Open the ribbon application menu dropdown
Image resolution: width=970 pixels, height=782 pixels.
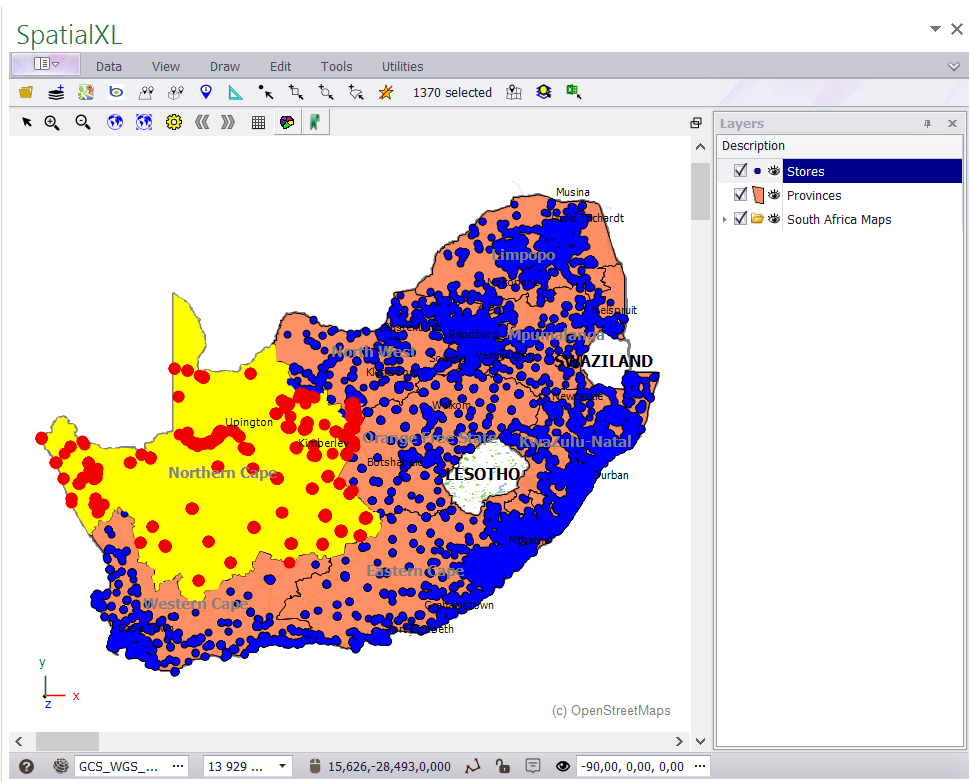[46, 65]
